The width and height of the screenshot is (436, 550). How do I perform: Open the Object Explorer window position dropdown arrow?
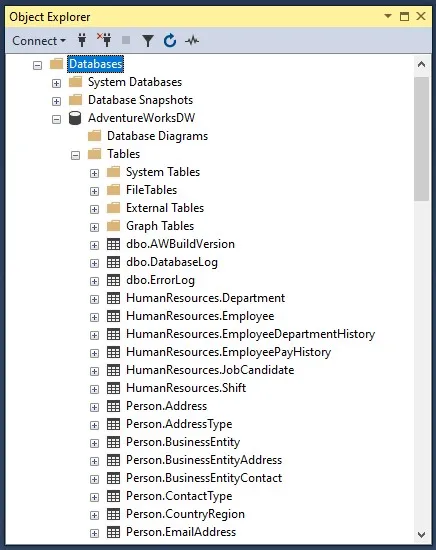coord(388,16)
